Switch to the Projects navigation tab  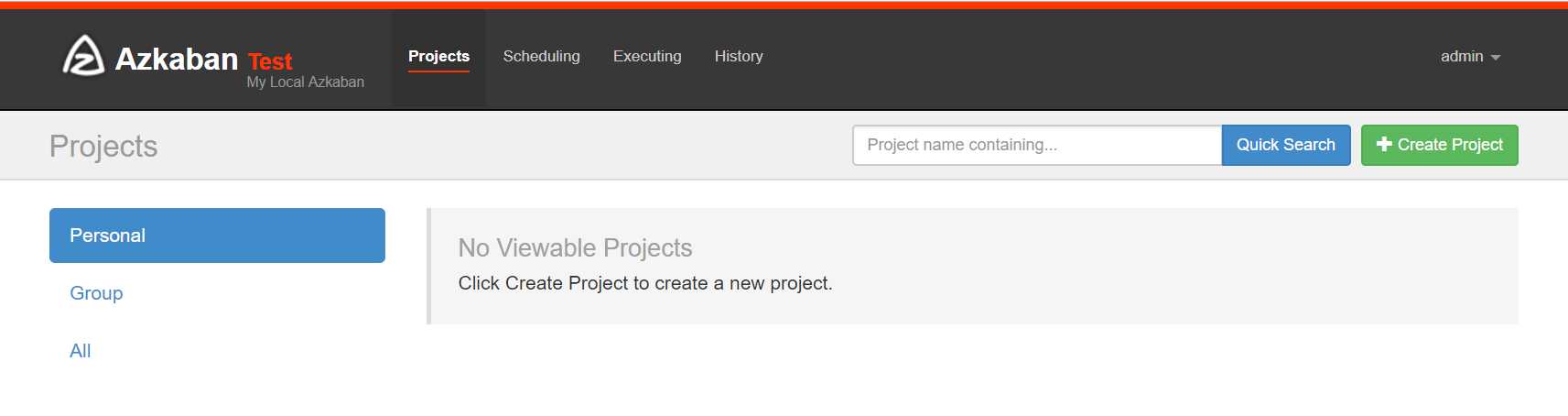point(438,57)
